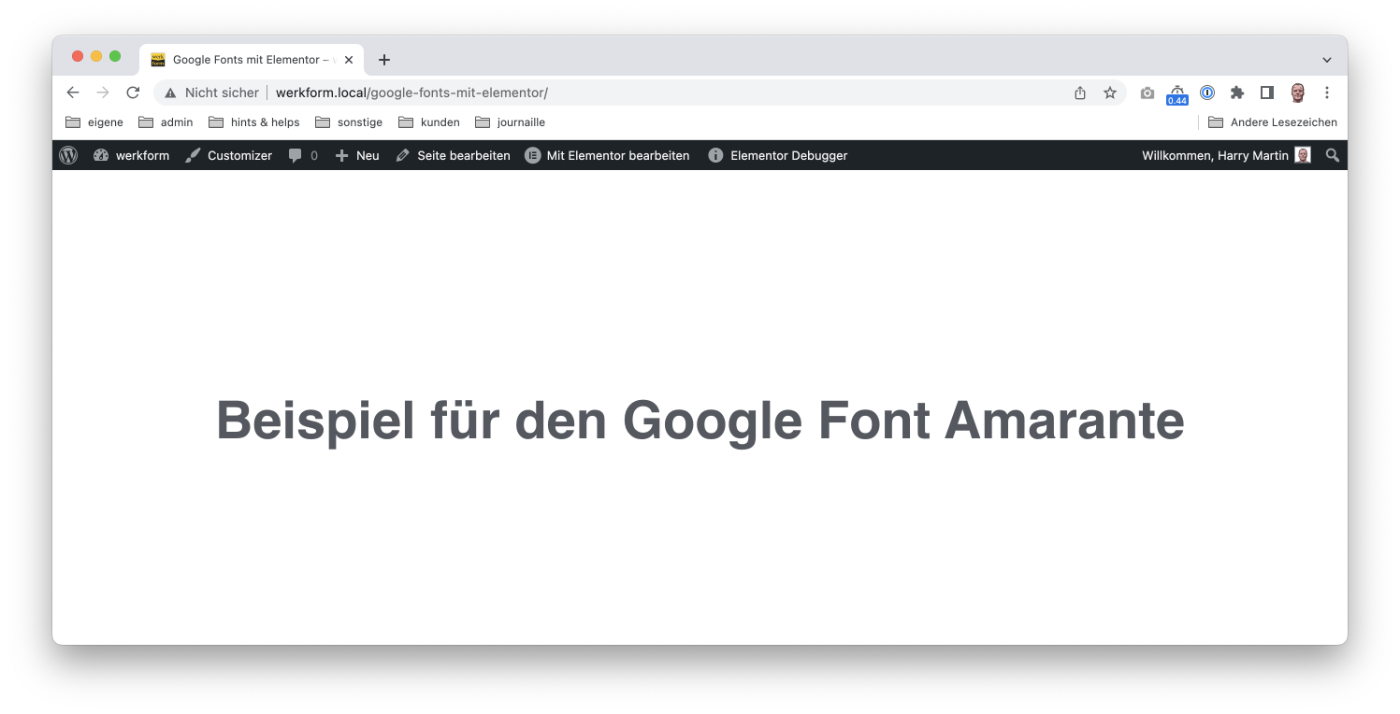This screenshot has height=714, width=1400.
Task: Open the 'admin' bookmarks folder
Action: (x=166, y=122)
